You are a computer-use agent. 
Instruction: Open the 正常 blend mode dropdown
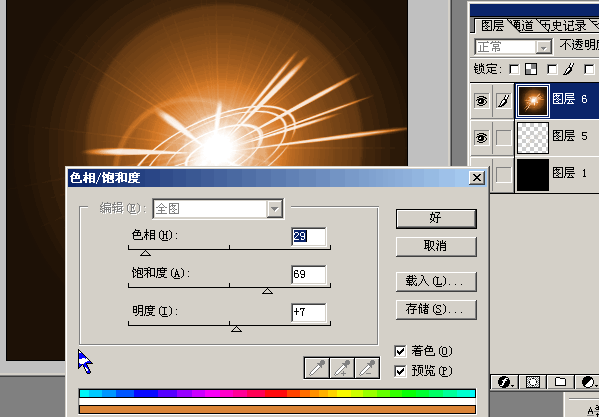tap(513, 47)
